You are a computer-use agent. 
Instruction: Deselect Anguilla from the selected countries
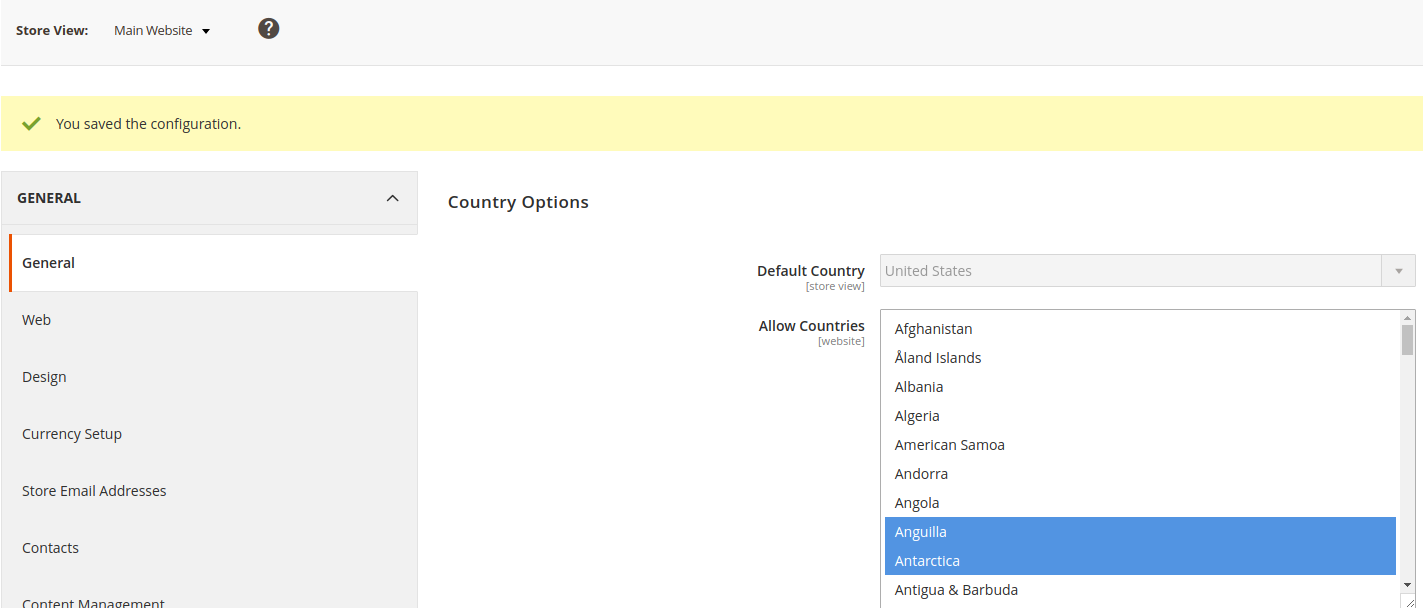(x=920, y=531)
